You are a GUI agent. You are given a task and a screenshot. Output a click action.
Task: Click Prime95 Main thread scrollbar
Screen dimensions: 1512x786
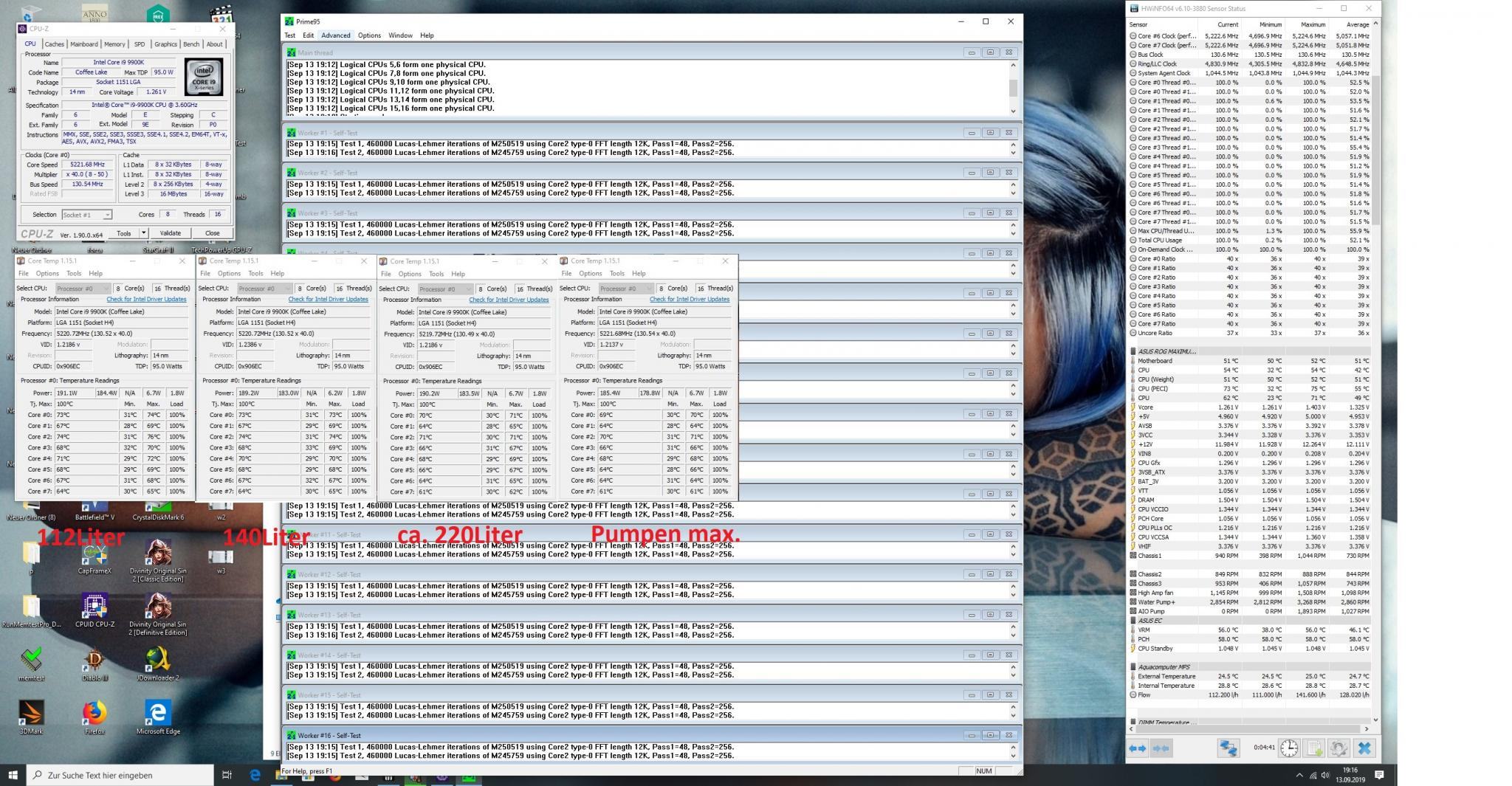[1013, 88]
